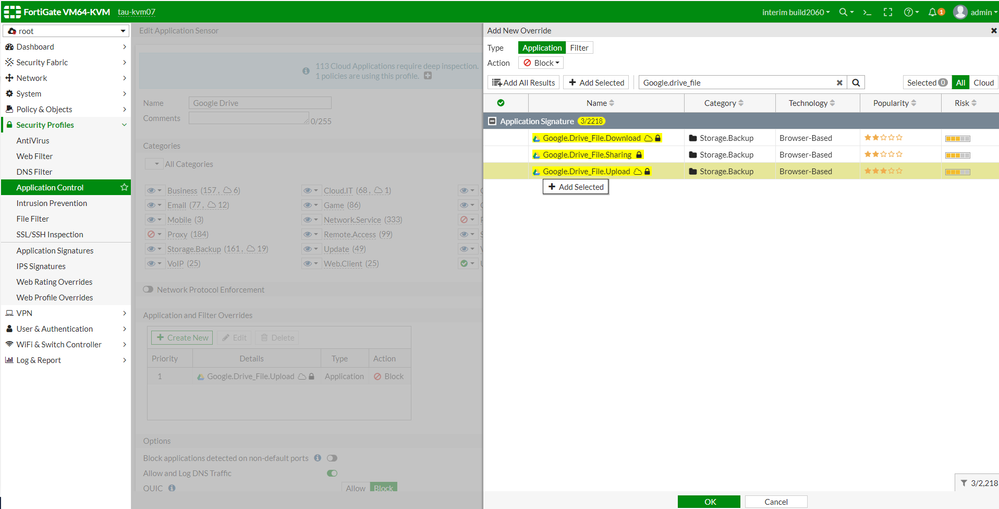Click the Log & Report chart icon
The width and height of the screenshot is (999, 509).
coord(10,361)
